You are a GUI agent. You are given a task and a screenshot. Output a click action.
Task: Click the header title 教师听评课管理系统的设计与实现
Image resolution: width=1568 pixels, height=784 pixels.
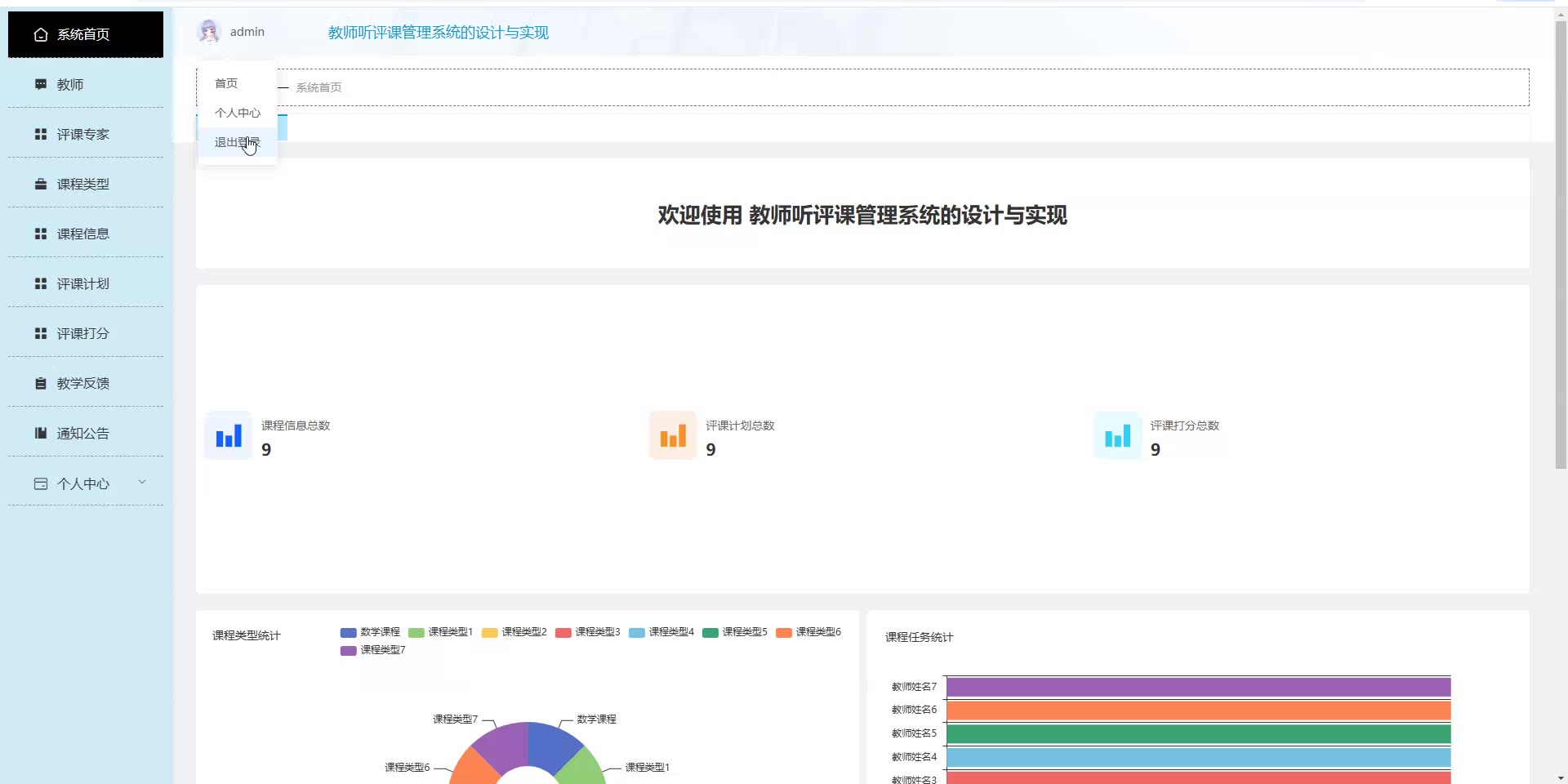[439, 33]
